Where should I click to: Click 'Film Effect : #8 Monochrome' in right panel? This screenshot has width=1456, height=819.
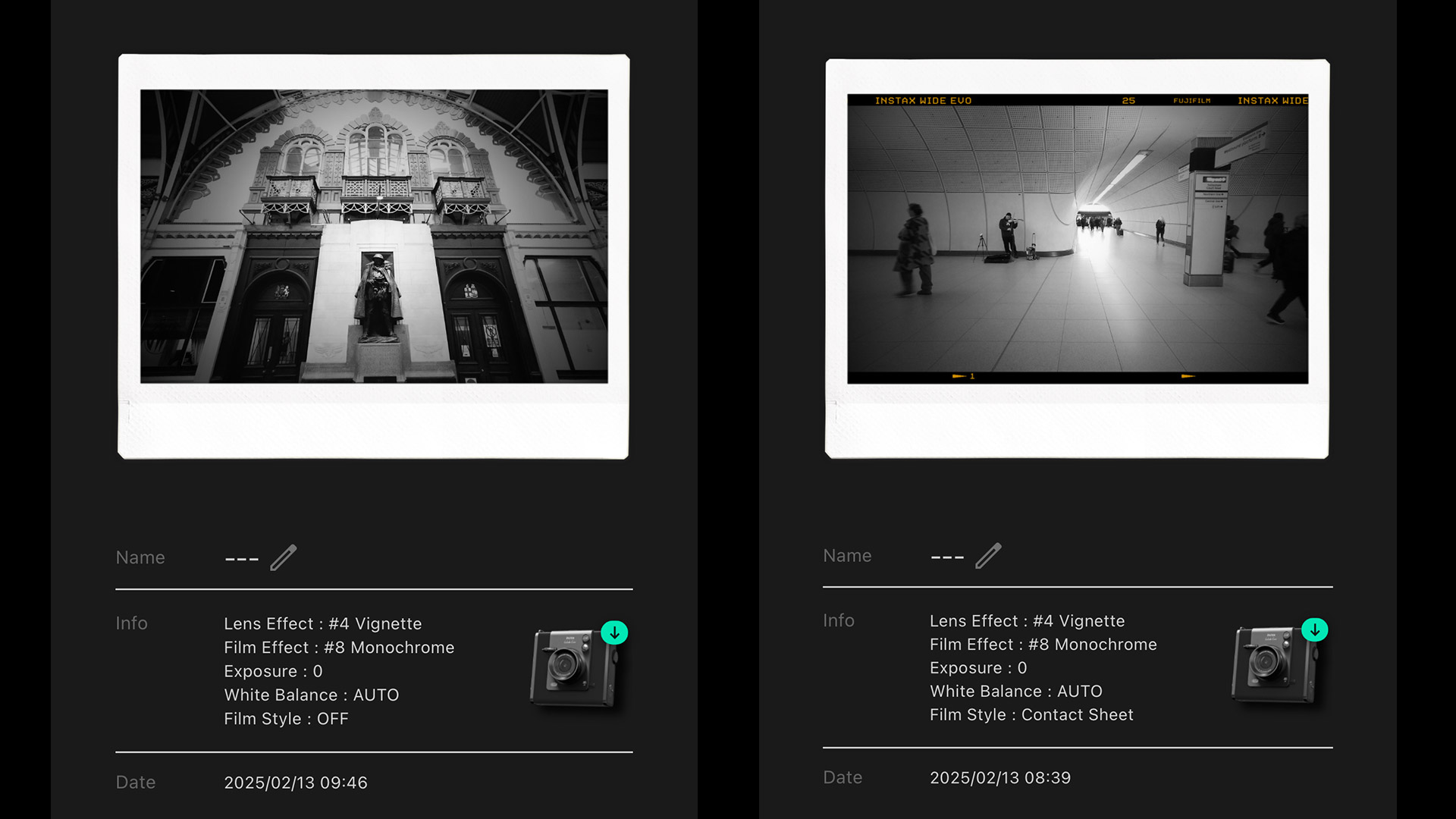click(x=1043, y=645)
